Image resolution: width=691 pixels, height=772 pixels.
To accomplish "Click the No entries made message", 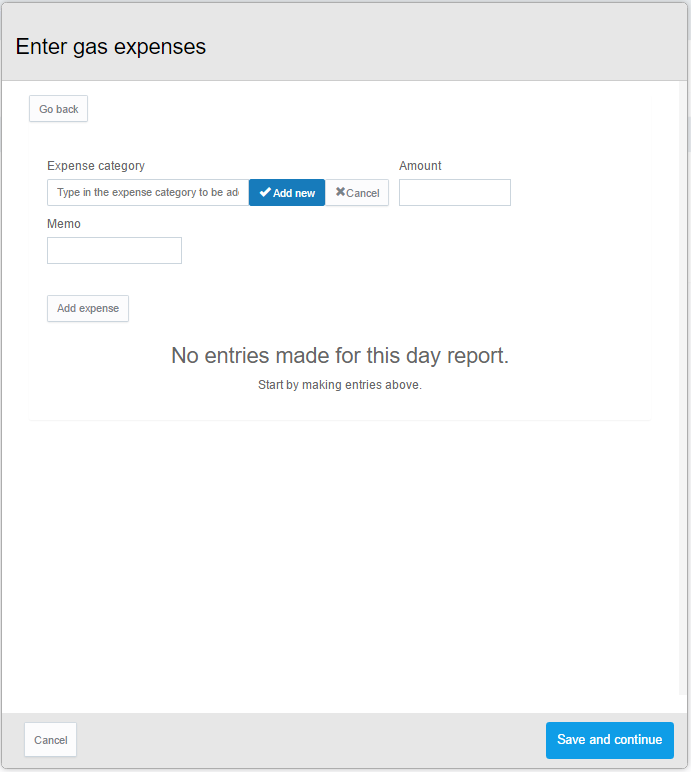I will (340, 355).
